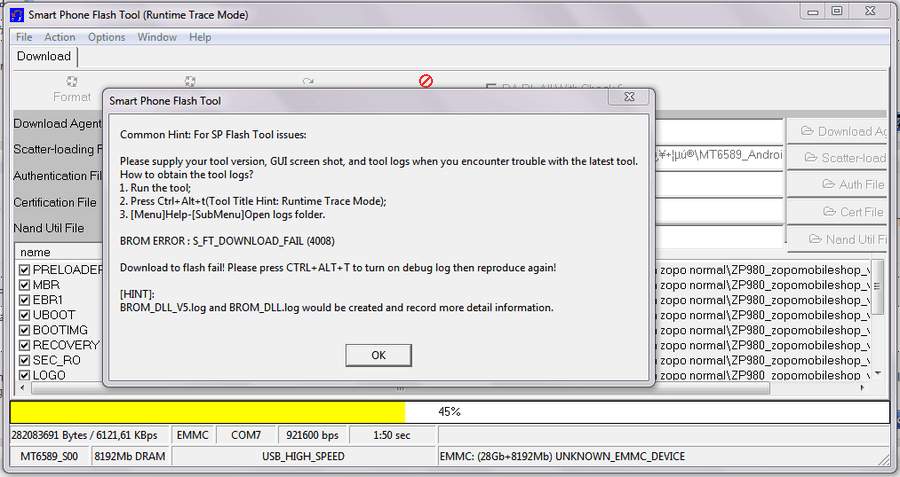Open the Action menu
900x477 pixels.
click(60, 37)
